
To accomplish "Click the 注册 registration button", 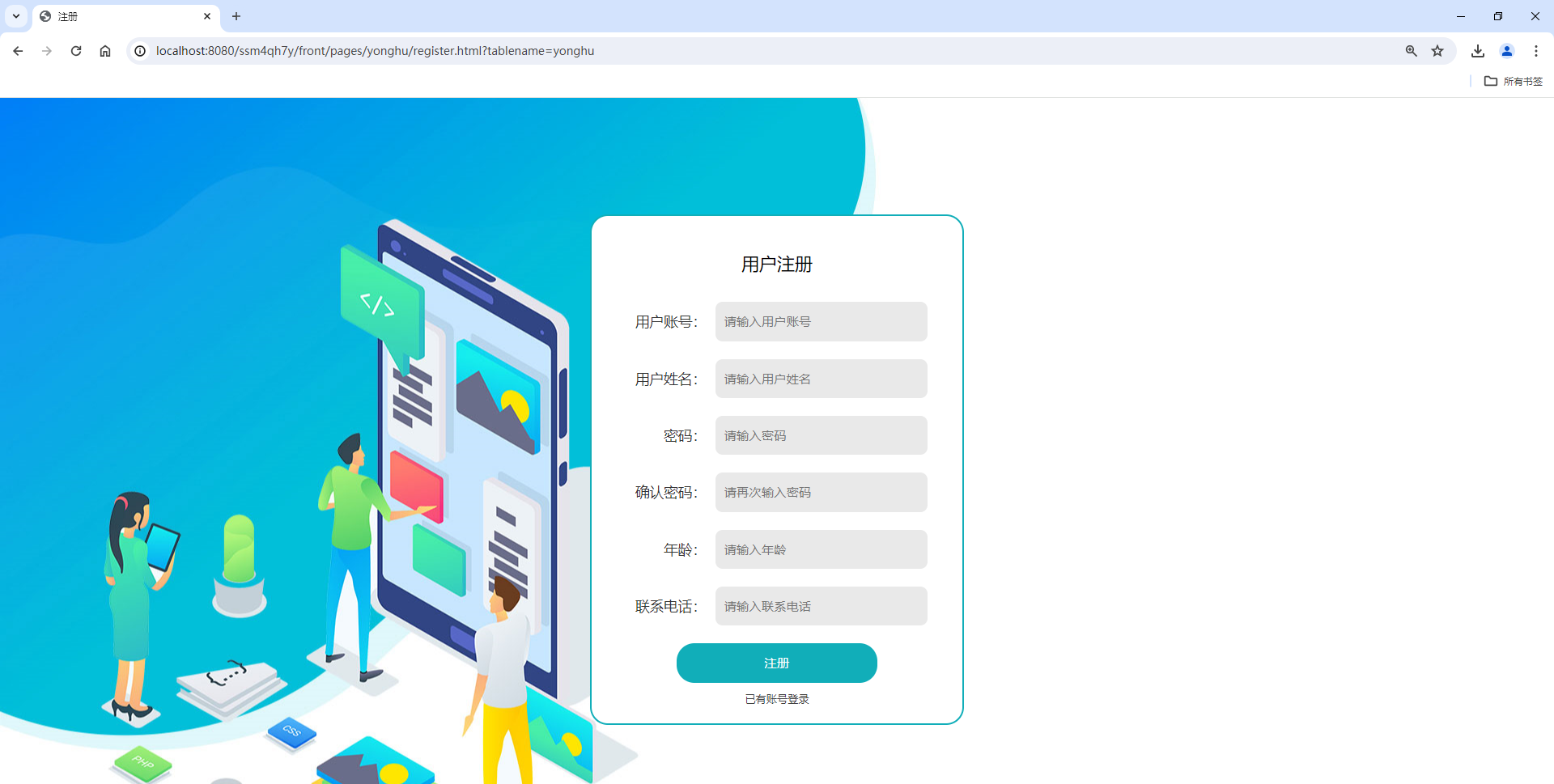I will (776, 663).
